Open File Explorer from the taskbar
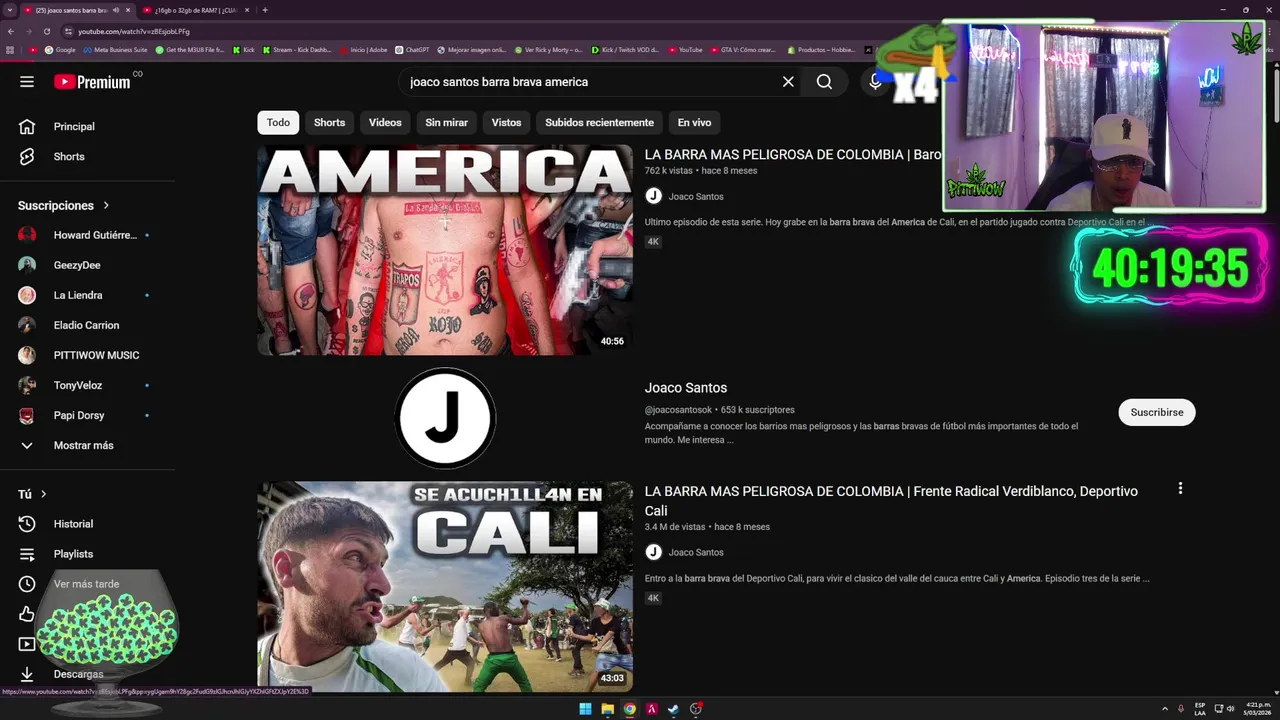Image resolution: width=1280 pixels, height=720 pixels. [x=607, y=709]
